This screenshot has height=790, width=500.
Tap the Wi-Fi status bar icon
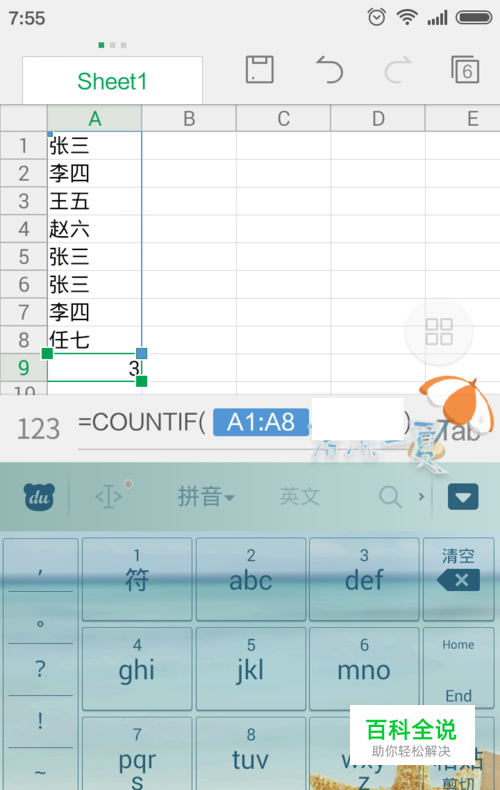point(407,17)
